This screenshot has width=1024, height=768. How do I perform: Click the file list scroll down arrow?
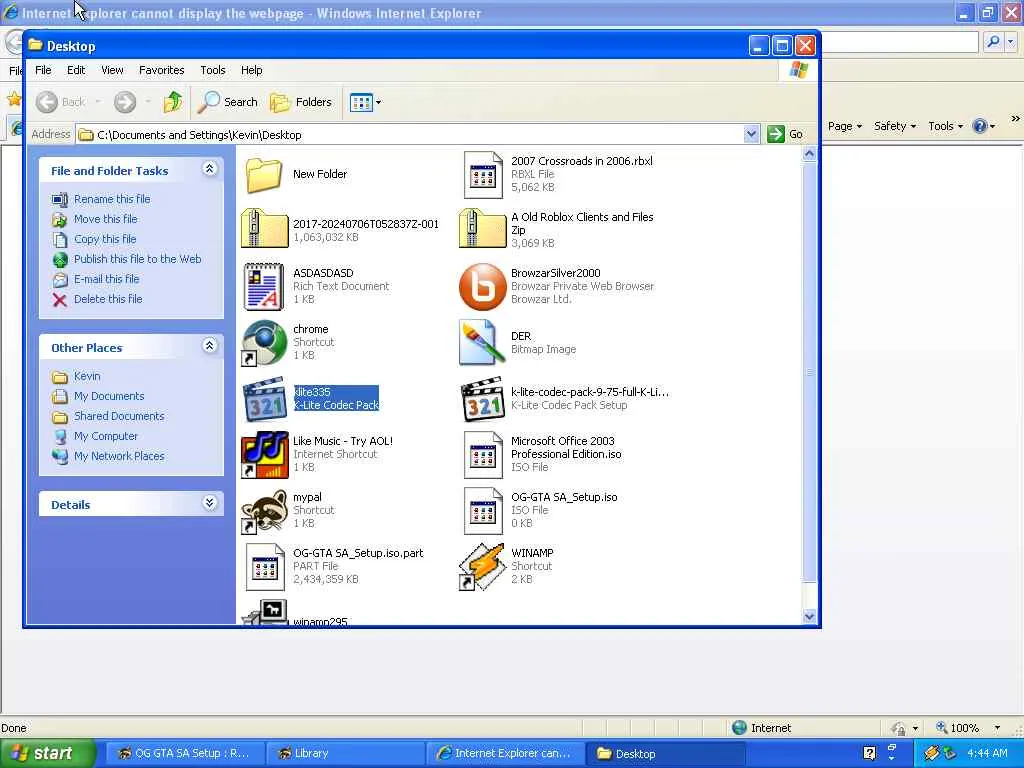(x=809, y=616)
